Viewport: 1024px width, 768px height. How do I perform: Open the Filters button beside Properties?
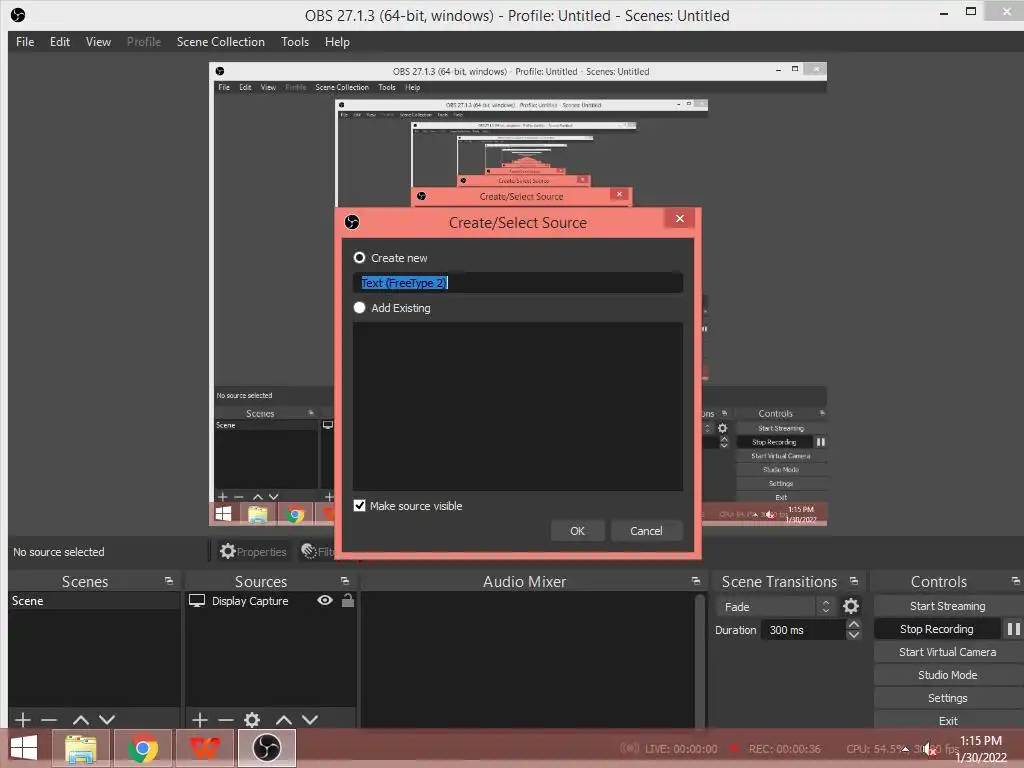click(x=317, y=552)
